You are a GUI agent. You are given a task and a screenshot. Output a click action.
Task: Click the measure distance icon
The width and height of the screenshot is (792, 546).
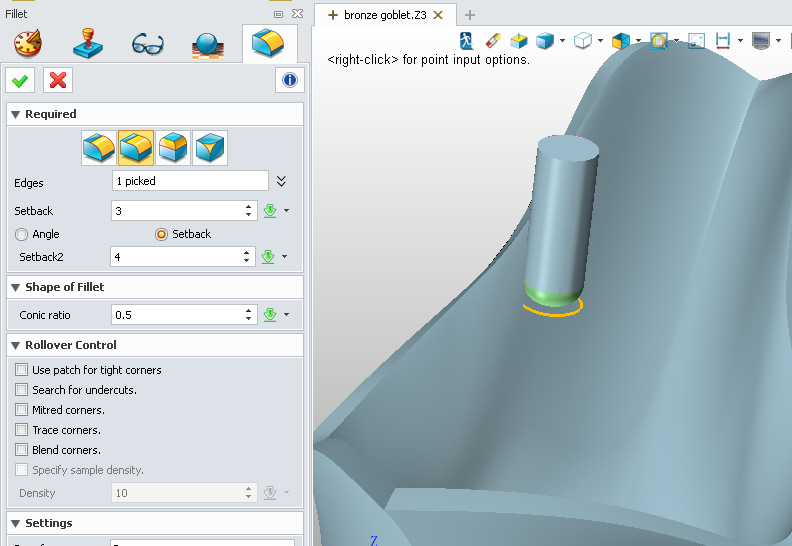[x=723, y=40]
